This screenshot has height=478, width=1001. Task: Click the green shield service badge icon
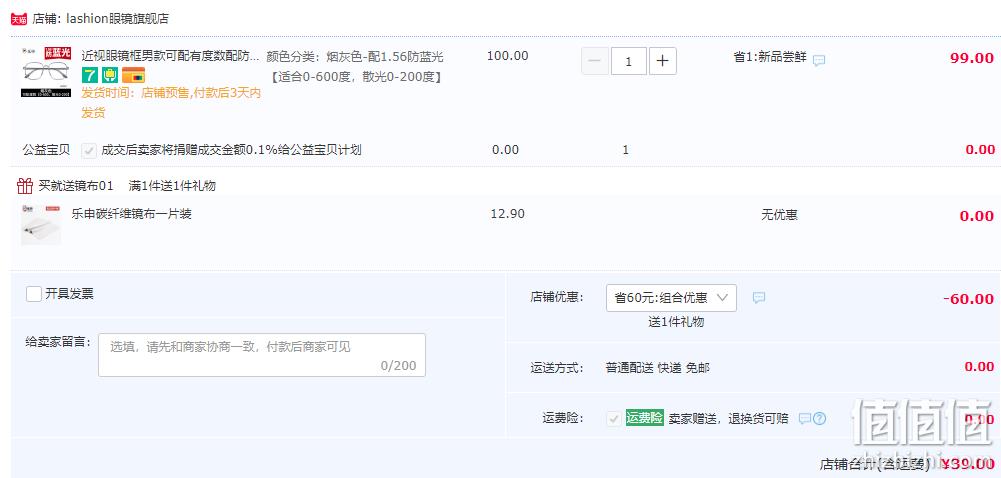point(109,75)
